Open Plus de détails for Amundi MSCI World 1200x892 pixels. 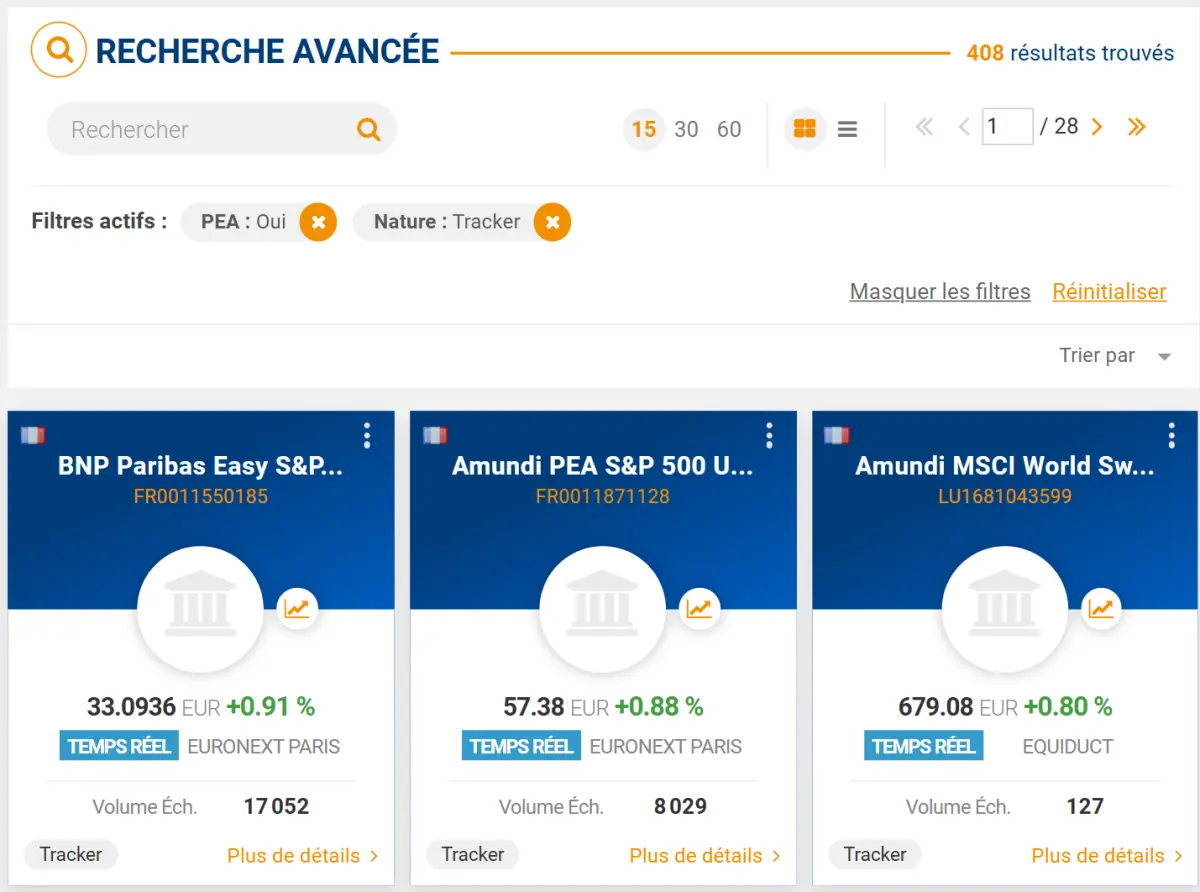(1106, 856)
